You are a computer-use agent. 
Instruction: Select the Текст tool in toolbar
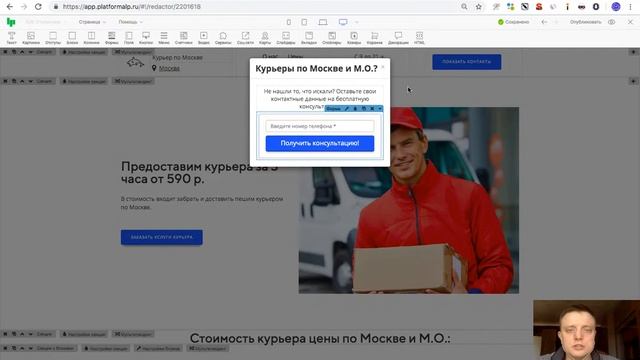tap(11, 38)
